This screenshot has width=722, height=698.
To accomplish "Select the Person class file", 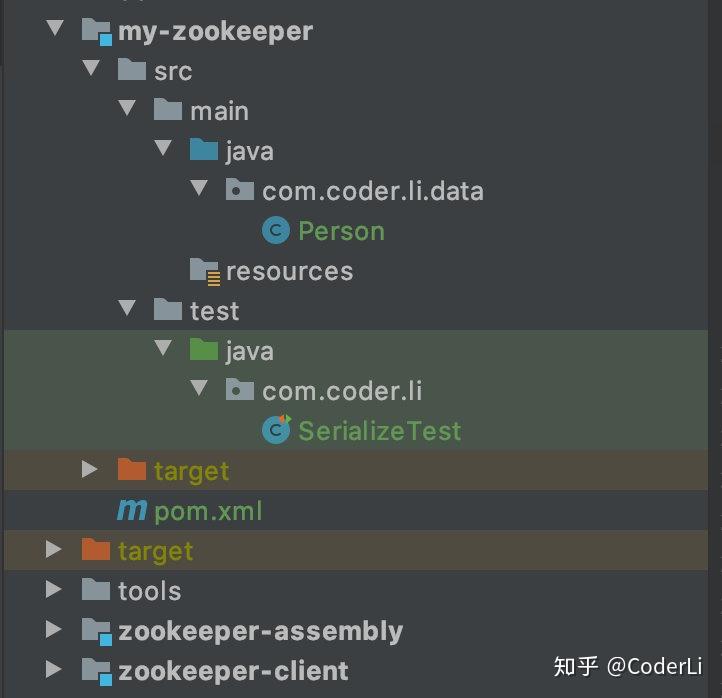I will tap(341, 231).
